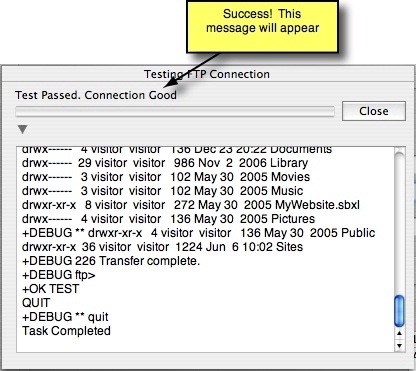Click the MyWebsite.sbxl line in log
Image resolution: width=416 pixels, height=371 pixels.
coord(191,205)
